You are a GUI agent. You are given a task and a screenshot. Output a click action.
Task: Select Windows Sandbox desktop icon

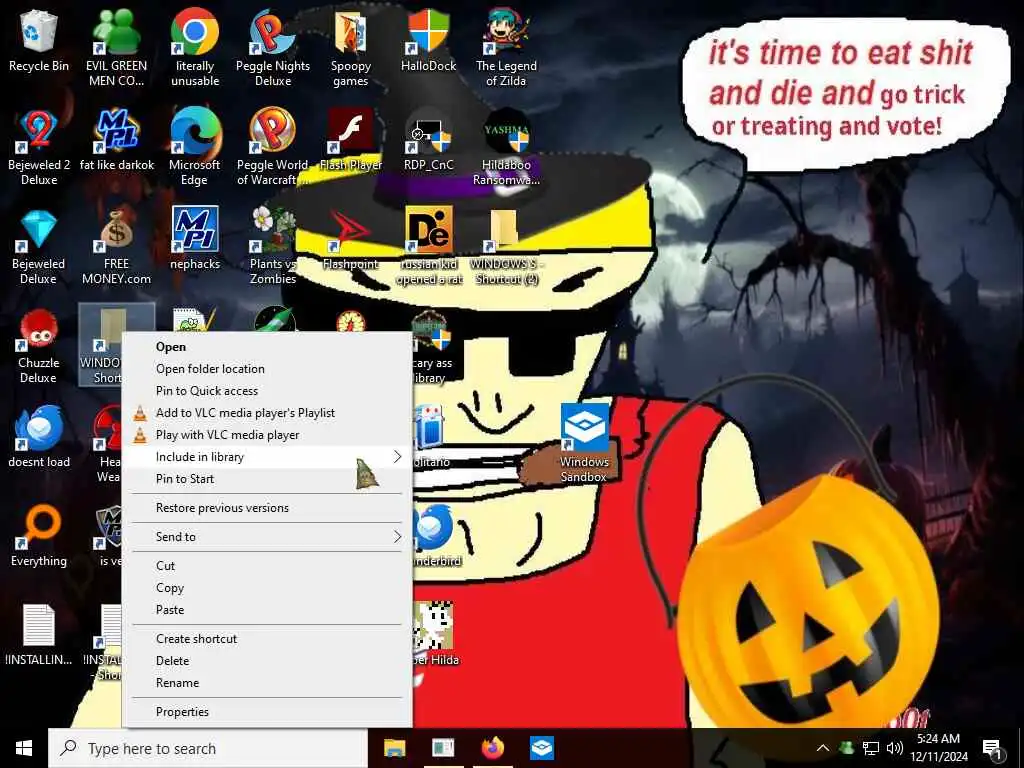pyautogui.click(x=584, y=444)
